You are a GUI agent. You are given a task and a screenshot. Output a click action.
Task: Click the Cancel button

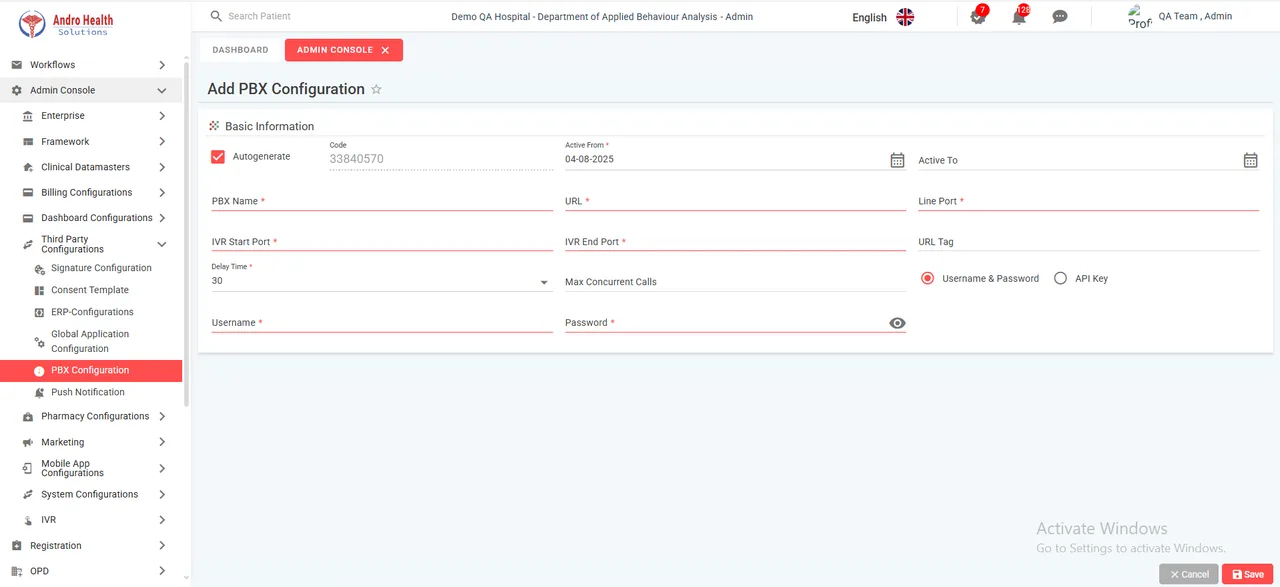[x=1189, y=574]
